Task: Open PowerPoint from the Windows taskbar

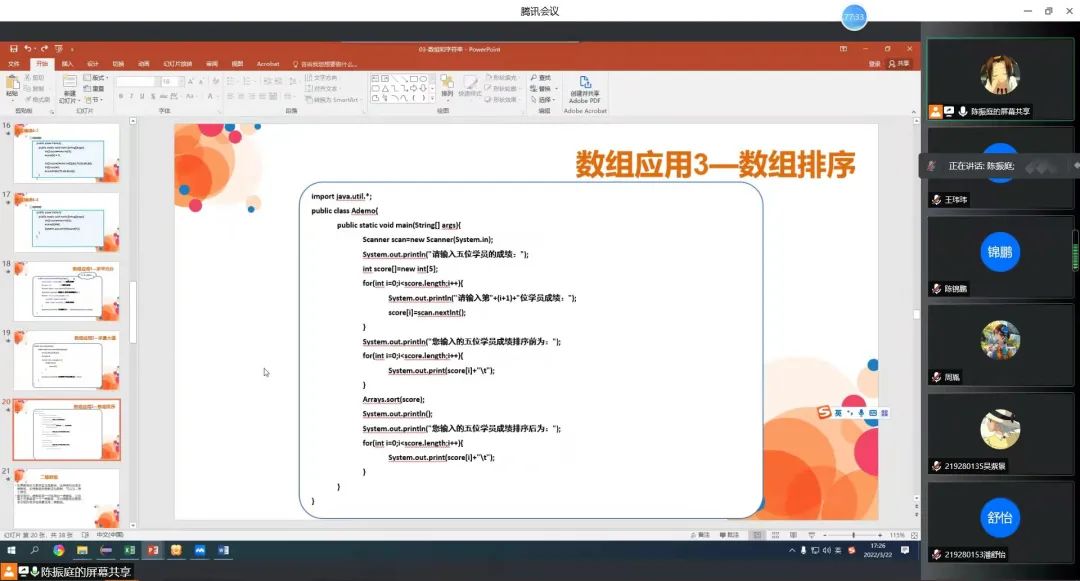Action: point(153,550)
